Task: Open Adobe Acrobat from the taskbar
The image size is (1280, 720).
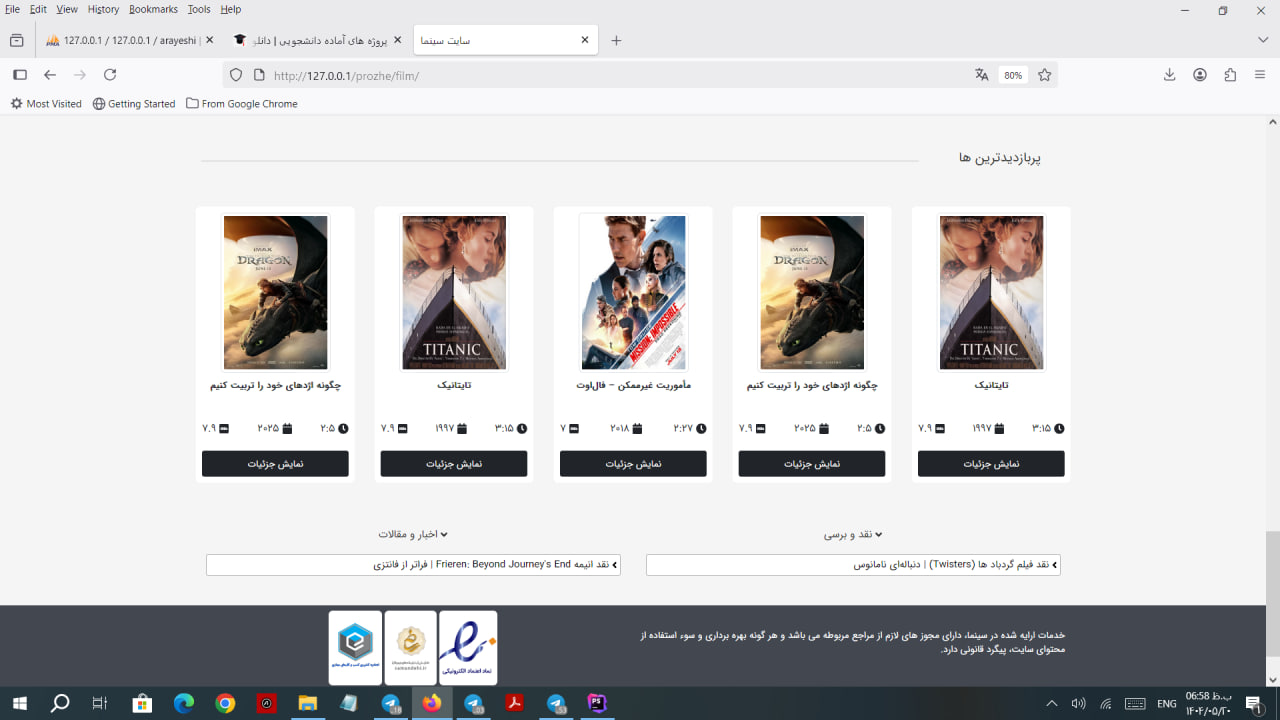Action: pos(514,704)
